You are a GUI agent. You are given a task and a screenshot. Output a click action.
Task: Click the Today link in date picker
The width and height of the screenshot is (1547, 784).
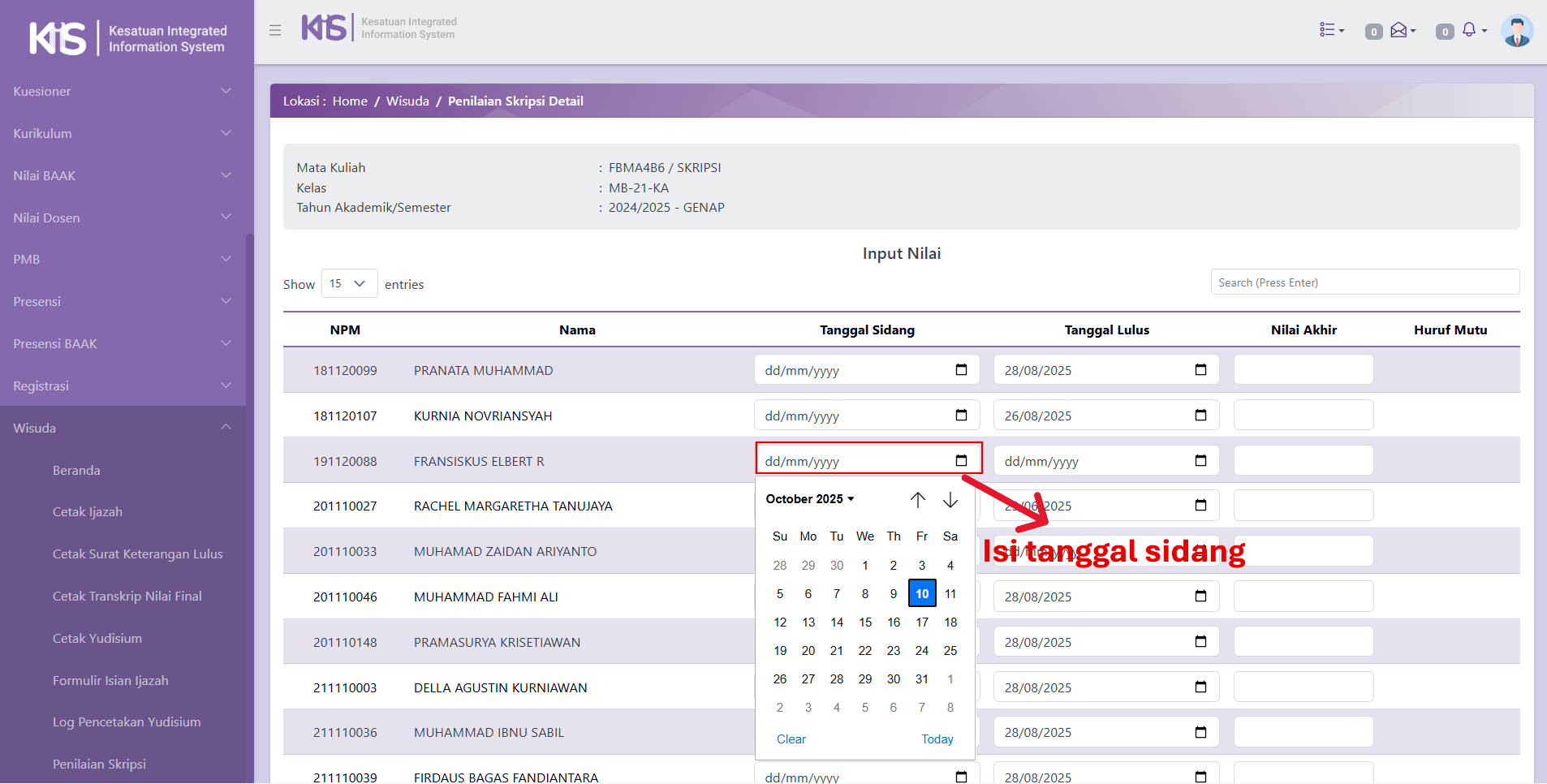937,739
